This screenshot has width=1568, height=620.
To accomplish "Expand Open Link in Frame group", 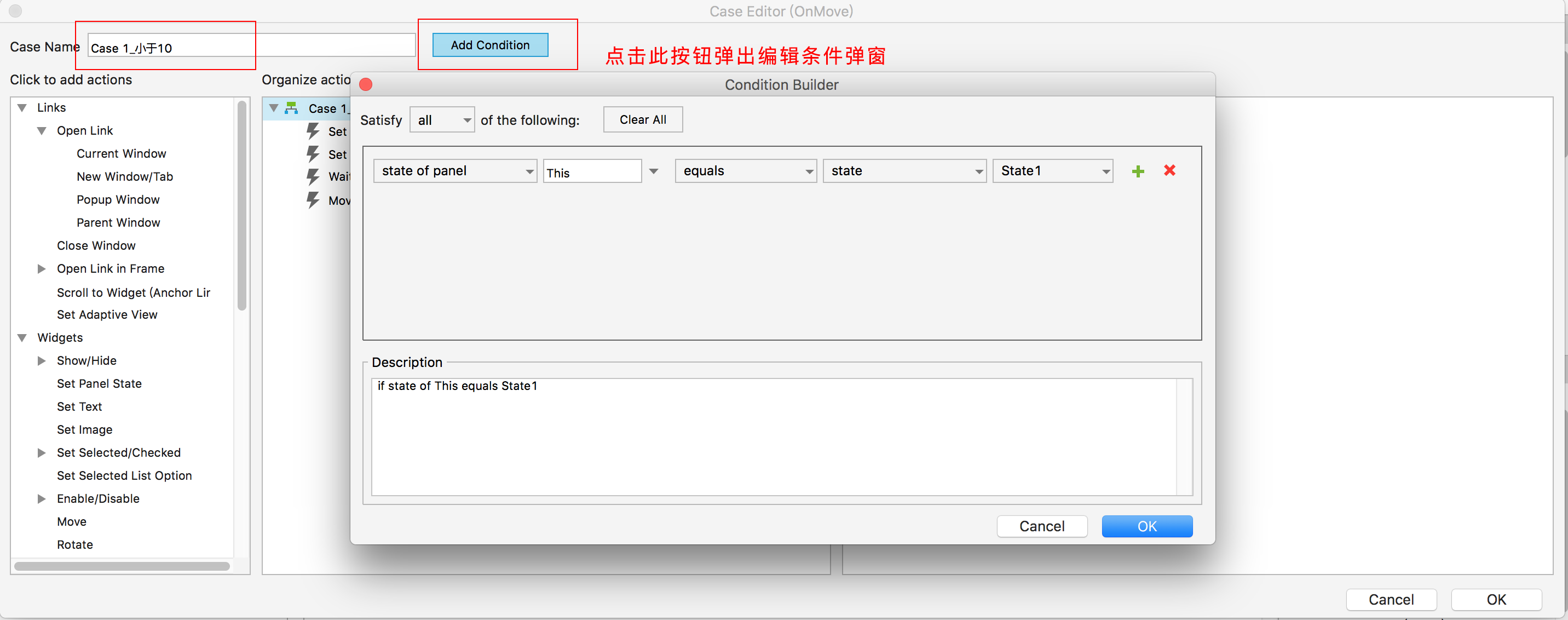I will coord(42,268).
